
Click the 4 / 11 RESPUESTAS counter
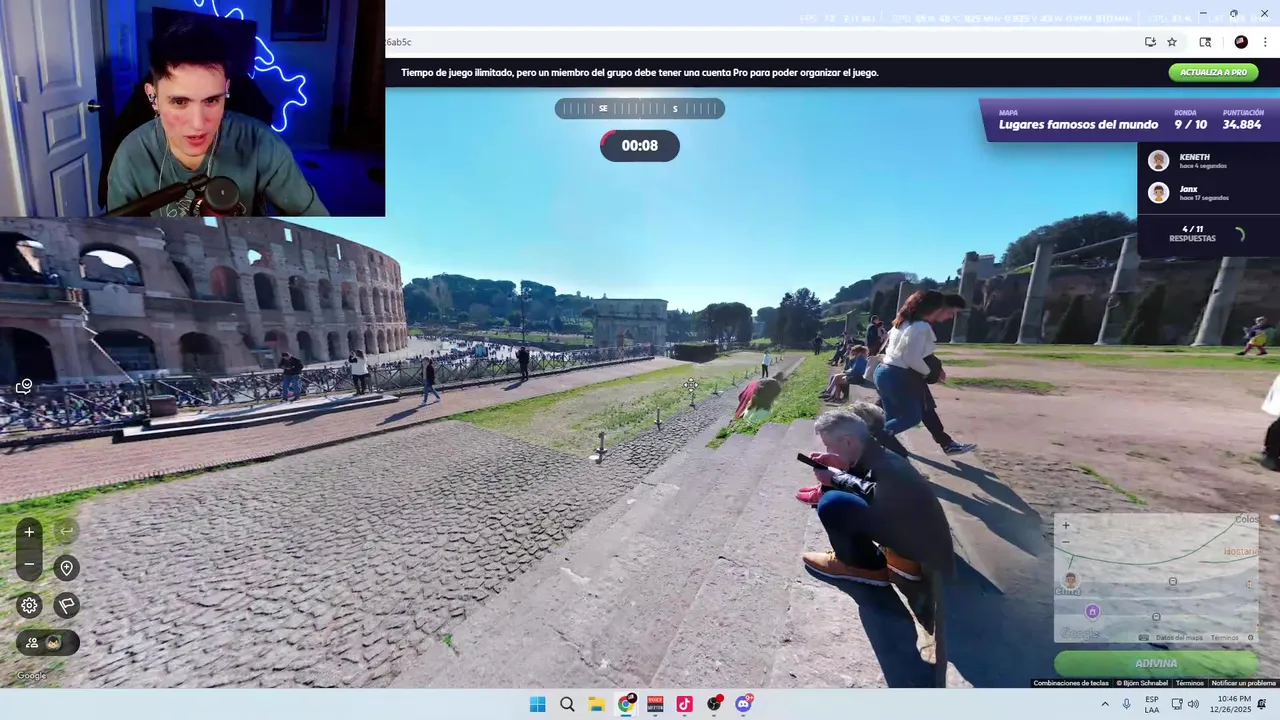coord(1192,234)
